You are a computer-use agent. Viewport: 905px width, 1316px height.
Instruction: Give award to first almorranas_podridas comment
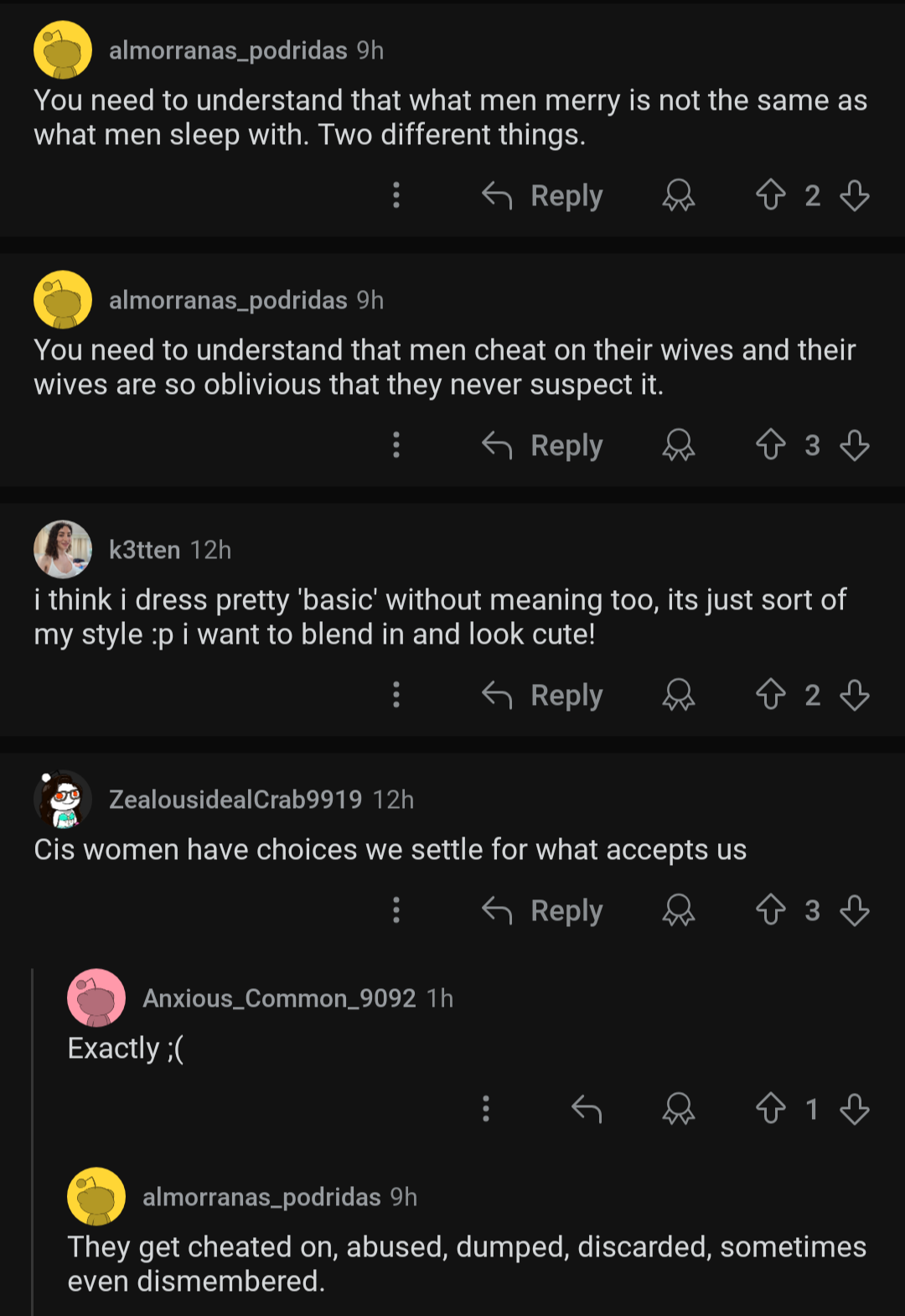tap(678, 195)
